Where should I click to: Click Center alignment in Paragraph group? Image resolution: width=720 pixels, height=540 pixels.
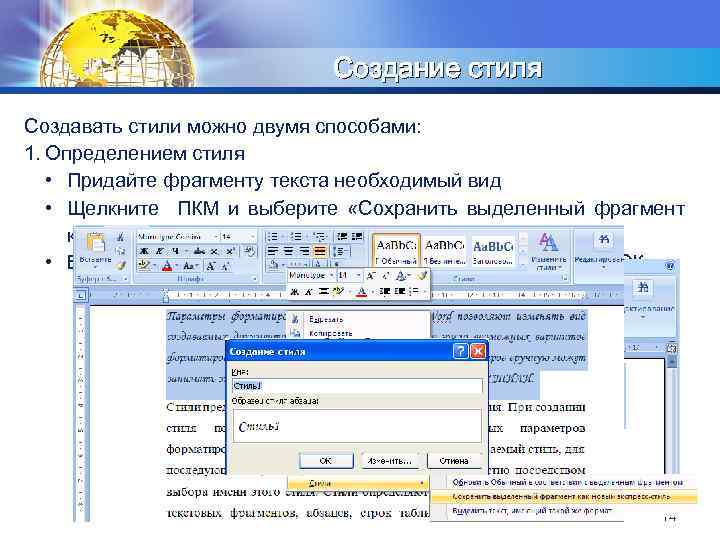tap(288, 251)
